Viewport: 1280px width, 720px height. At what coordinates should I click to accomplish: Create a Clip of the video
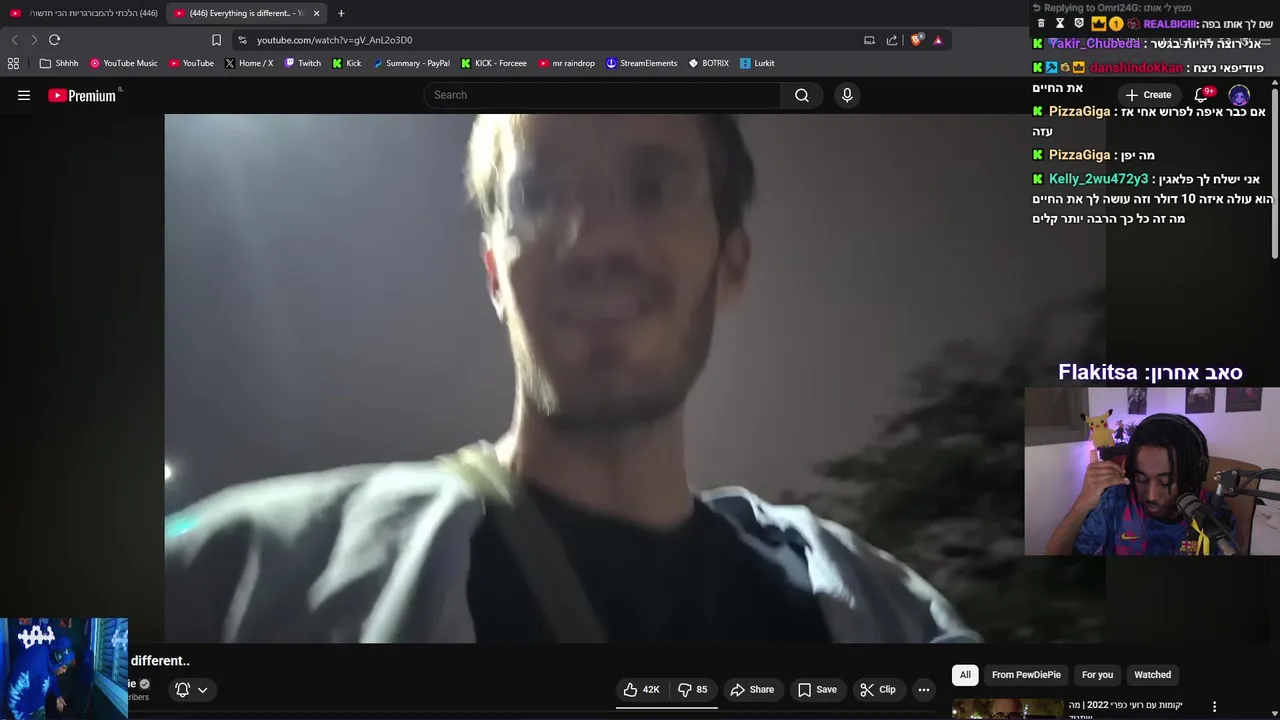[x=877, y=689]
